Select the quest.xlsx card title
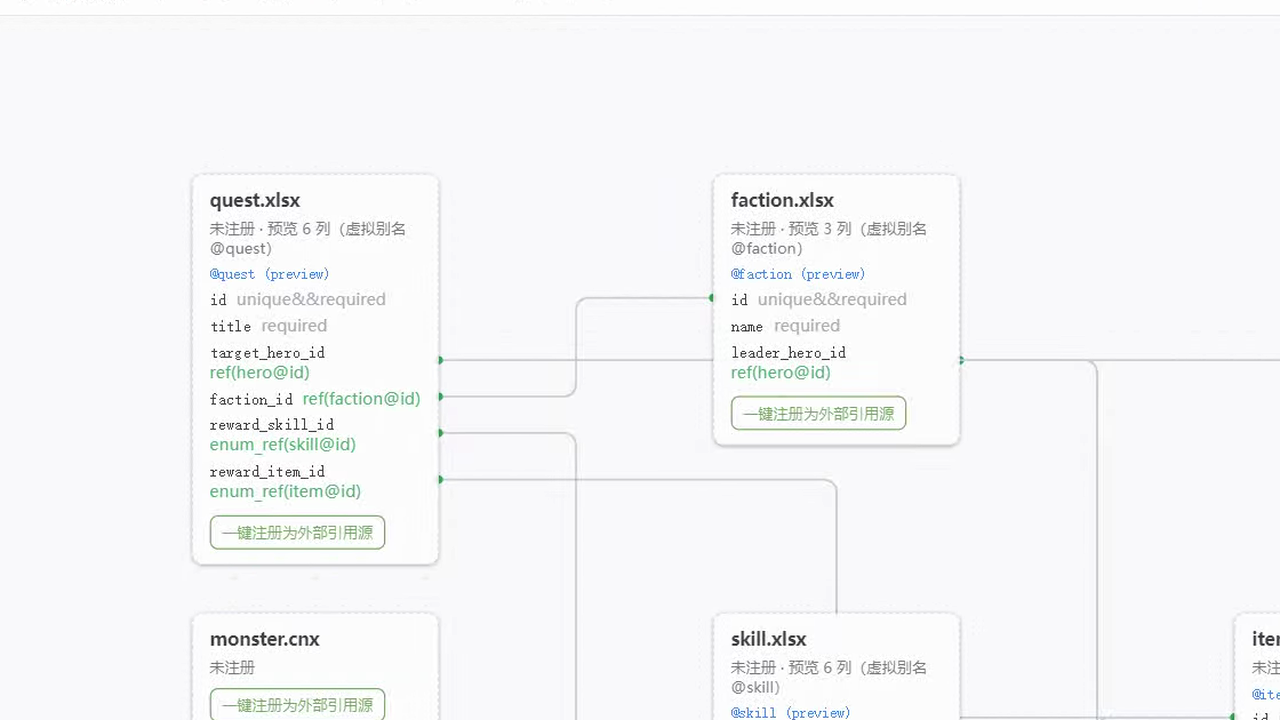Viewport: 1280px width, 720px height. 255,200
